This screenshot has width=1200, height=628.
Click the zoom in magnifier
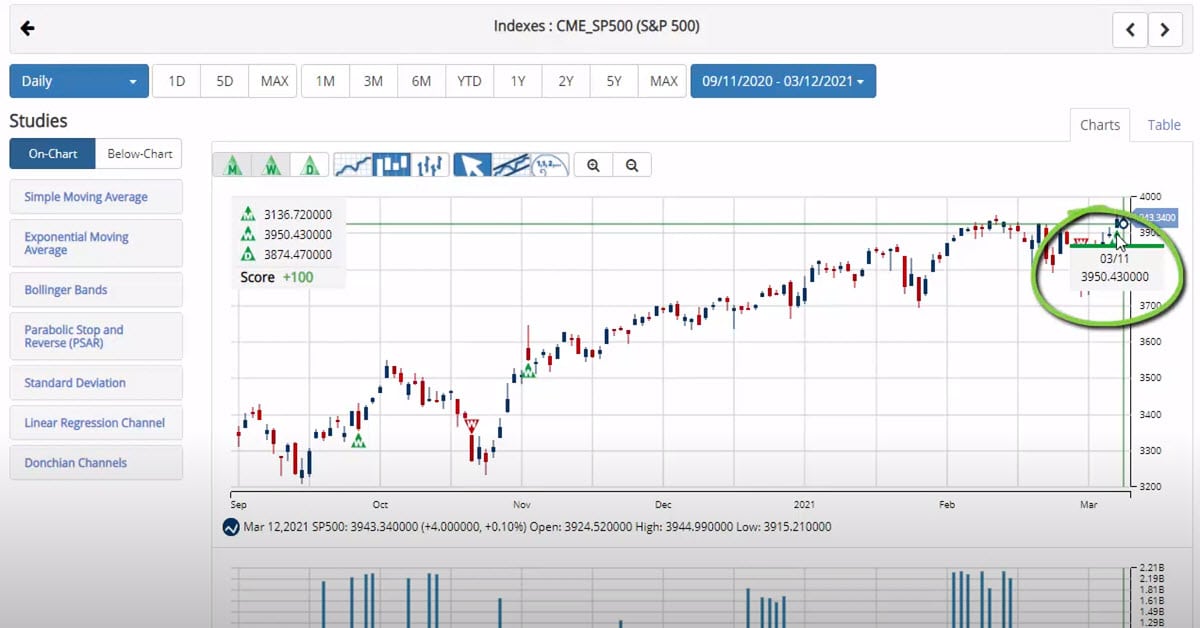[x=593, y=165]
